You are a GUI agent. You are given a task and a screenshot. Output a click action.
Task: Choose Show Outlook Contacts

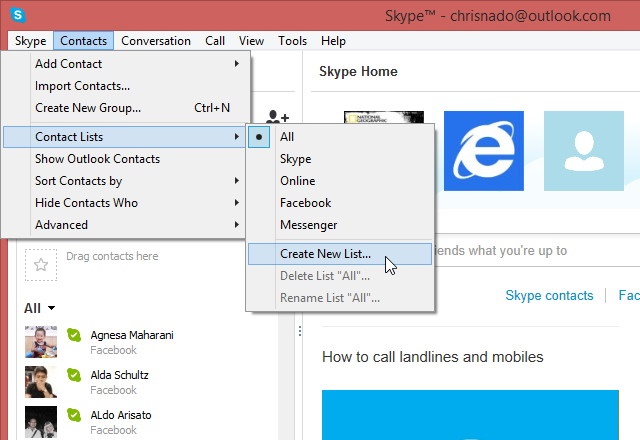124,159
